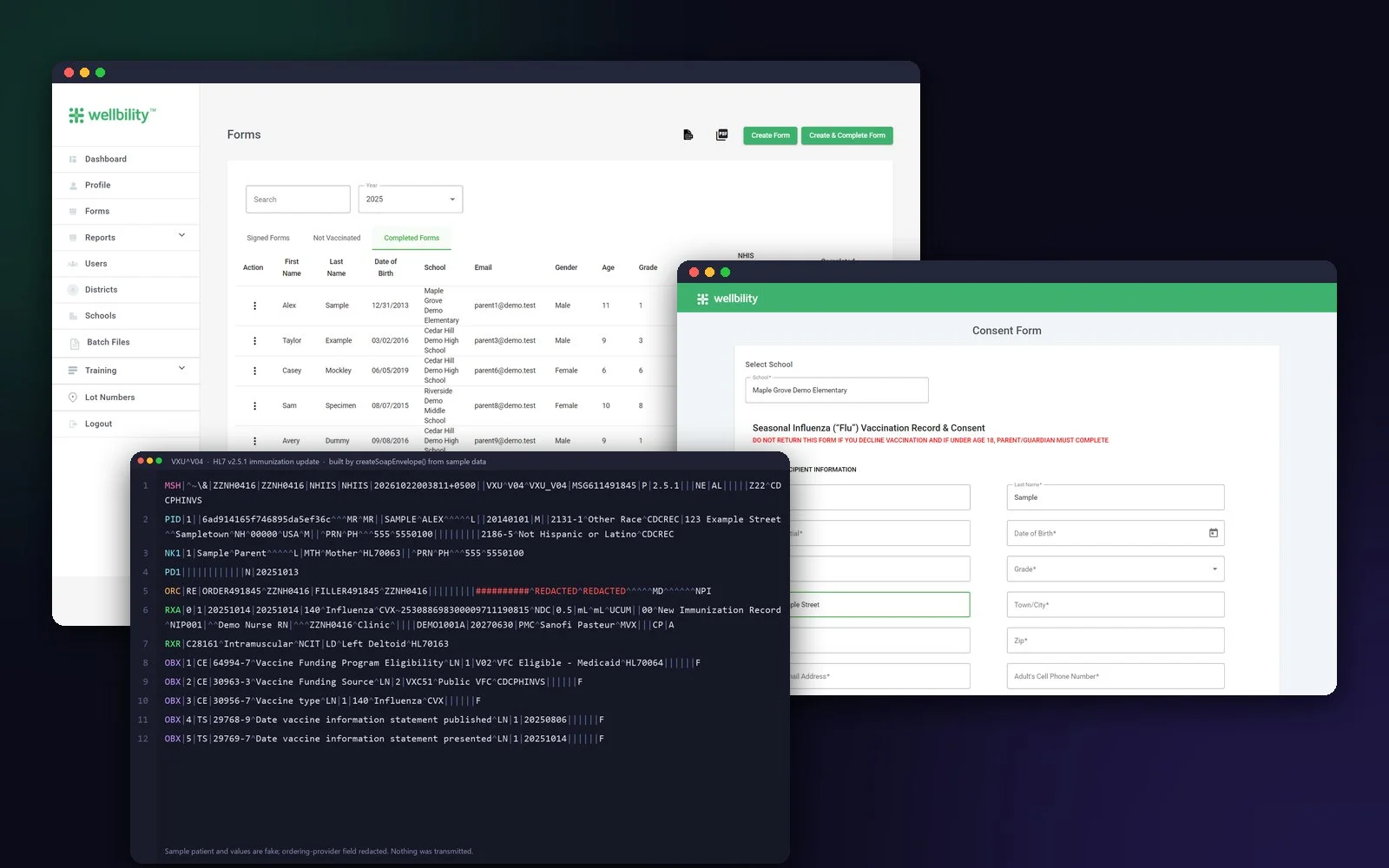Switch to Signed Forms tab
This screenshot has height=868, width=1389.
[x=268, y=238]
